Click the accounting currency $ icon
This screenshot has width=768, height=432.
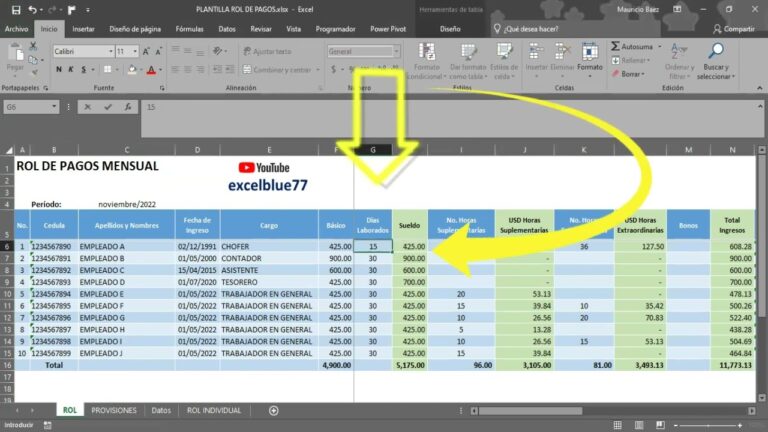click(333, 70)
